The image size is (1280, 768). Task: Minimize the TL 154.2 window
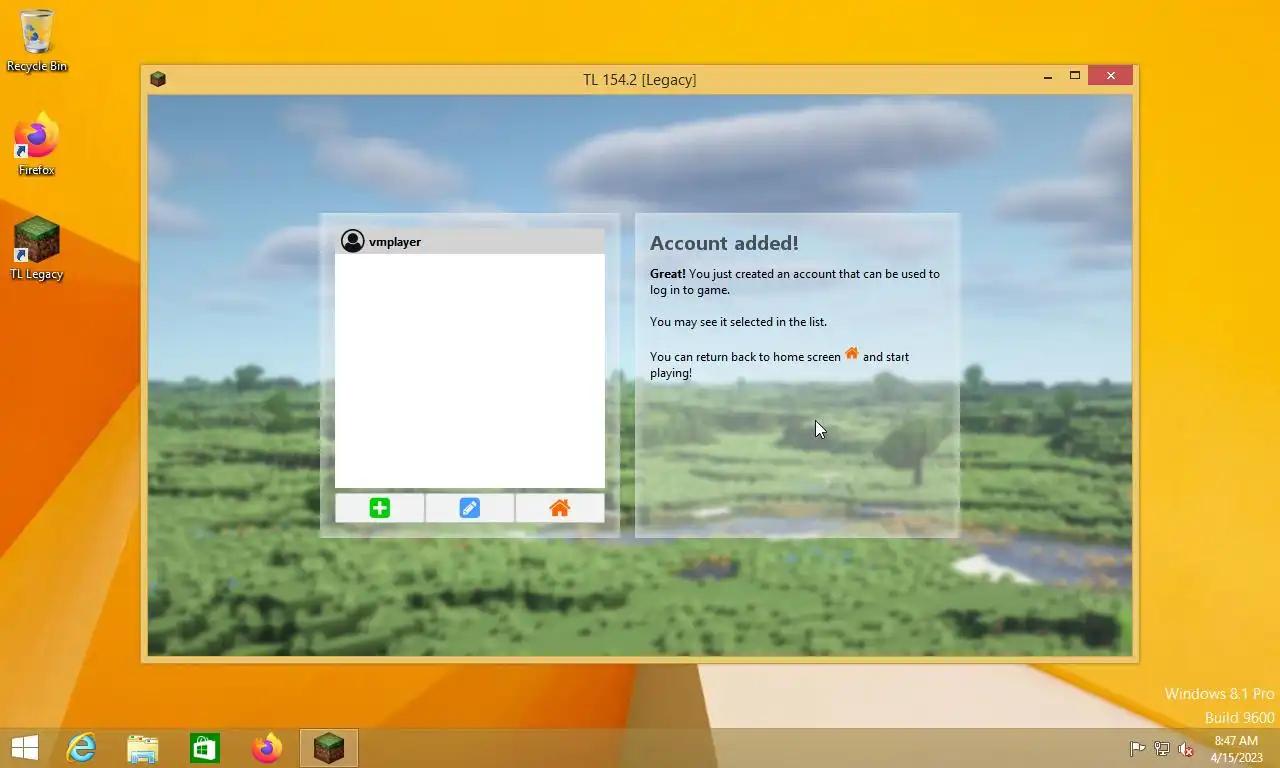coord(1048,76)
